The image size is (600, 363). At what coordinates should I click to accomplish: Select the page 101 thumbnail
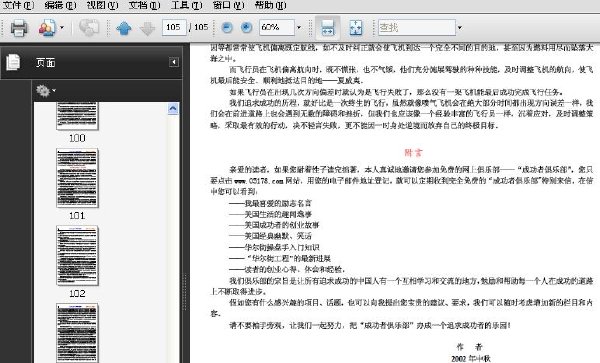tap(77, 178)
